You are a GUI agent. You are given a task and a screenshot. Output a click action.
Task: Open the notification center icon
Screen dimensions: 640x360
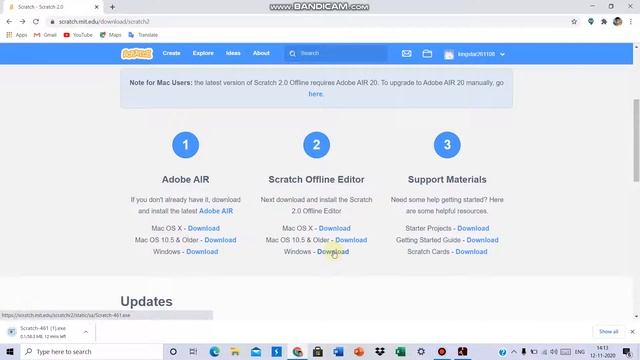[x=627, y=351]
